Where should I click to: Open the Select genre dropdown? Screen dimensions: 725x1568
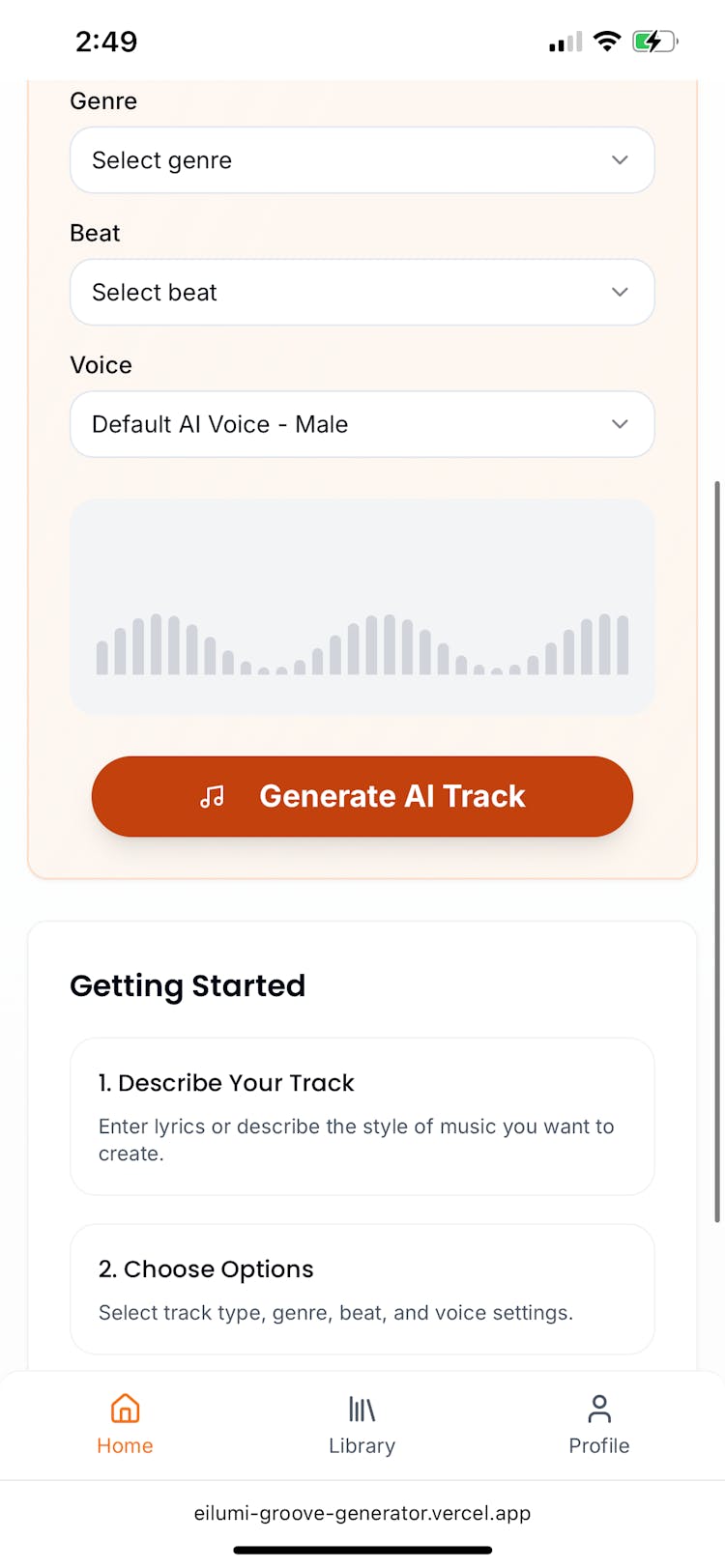click(x=362, y=160)
